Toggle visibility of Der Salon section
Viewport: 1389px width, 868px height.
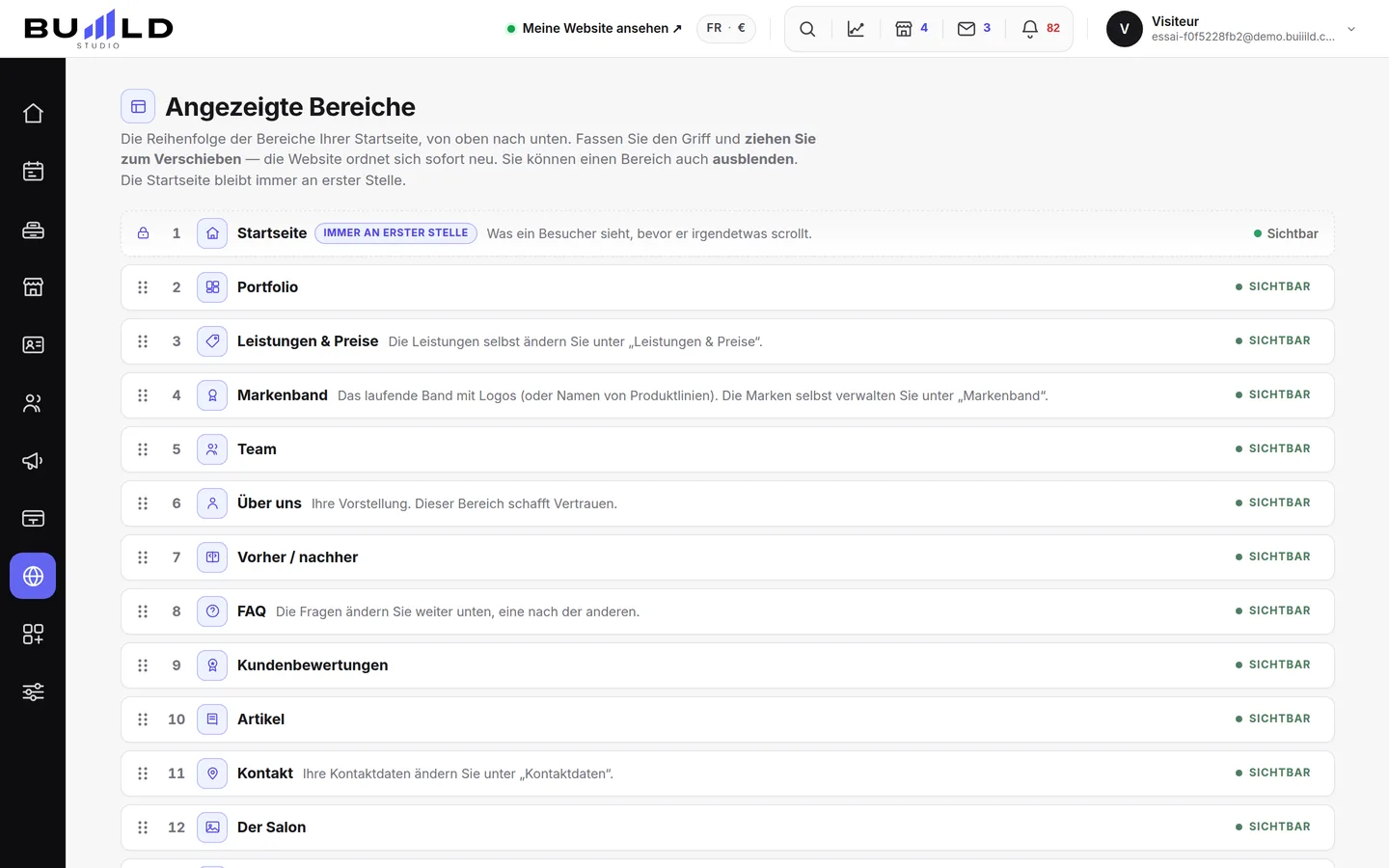[x=1273, y=827]
